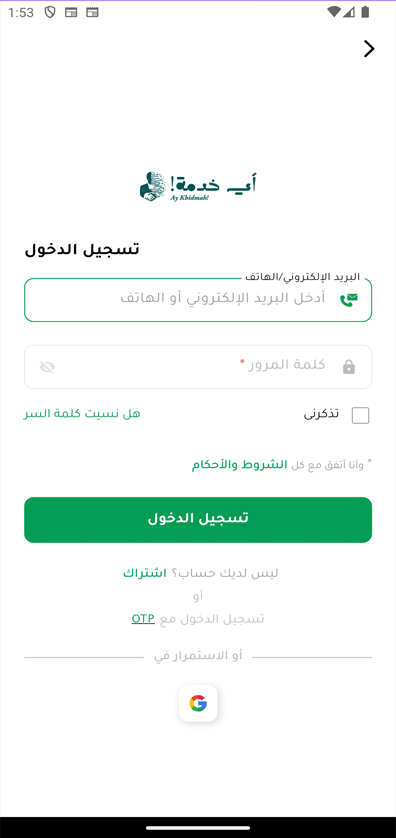Tick the تذكرنى remember me checkbox
Viewport: 396px width, 838px height.
pyautogui.click(x=360, y=415)
